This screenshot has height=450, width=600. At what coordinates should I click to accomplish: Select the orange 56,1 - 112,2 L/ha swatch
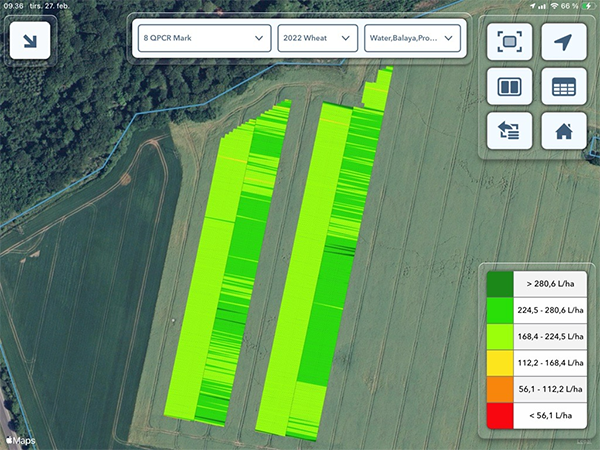coord(500,389)
